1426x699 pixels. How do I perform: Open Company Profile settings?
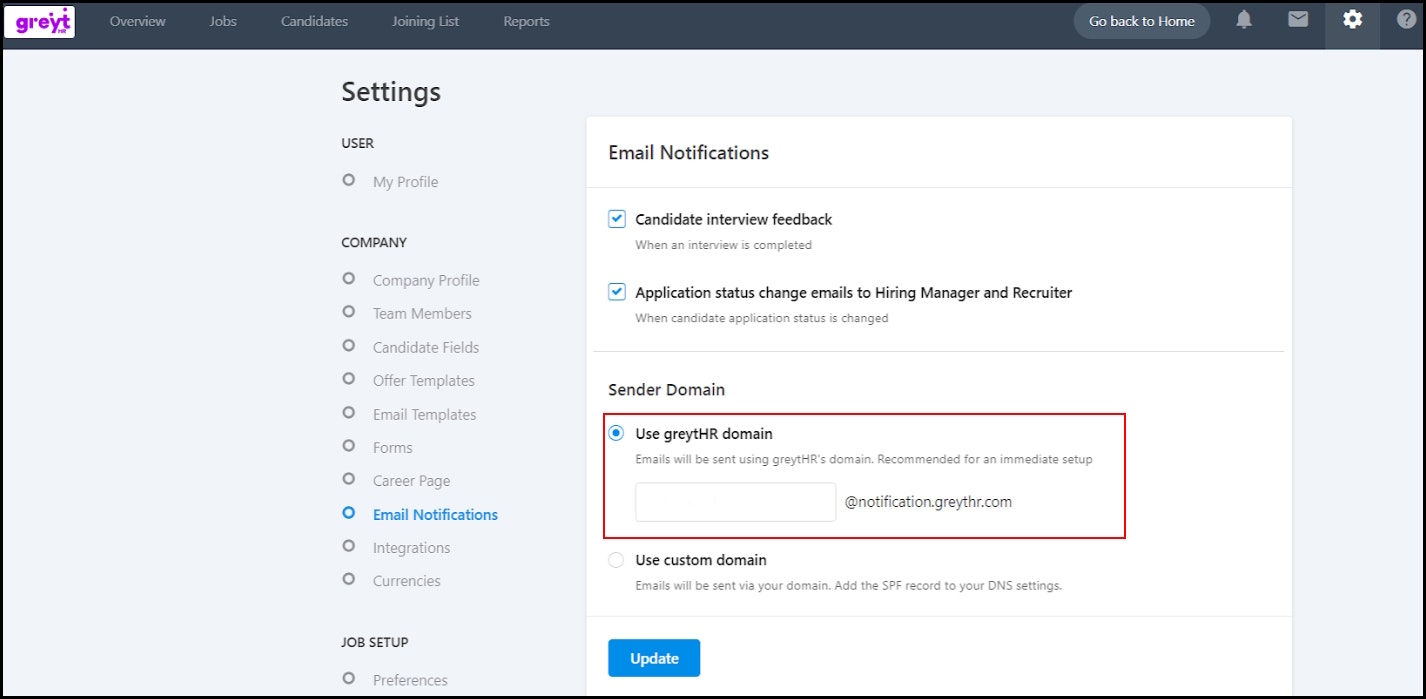(x=426, y=280)
